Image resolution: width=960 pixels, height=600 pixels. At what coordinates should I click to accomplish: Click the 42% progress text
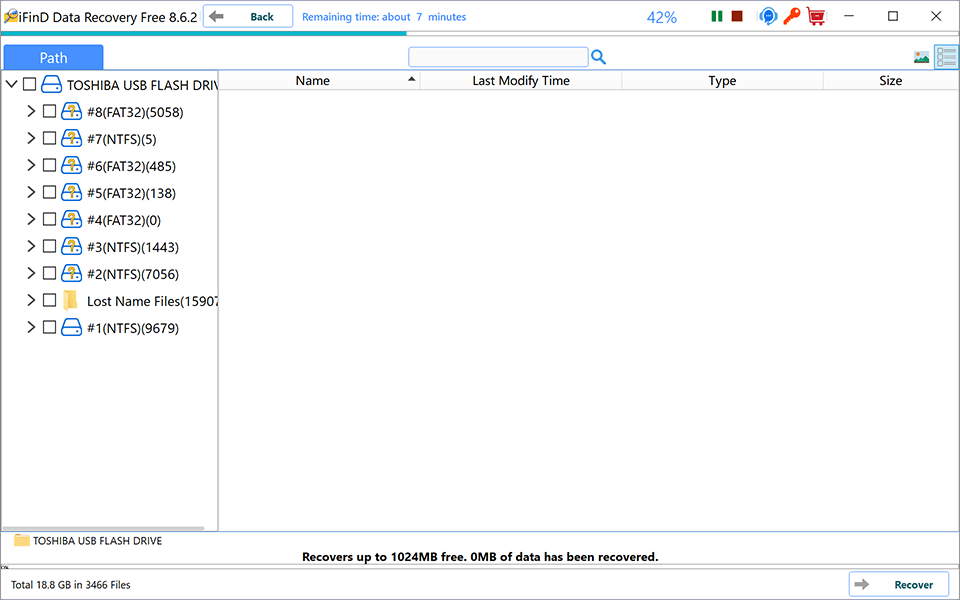pyautogui.click(x=662, y=17)
